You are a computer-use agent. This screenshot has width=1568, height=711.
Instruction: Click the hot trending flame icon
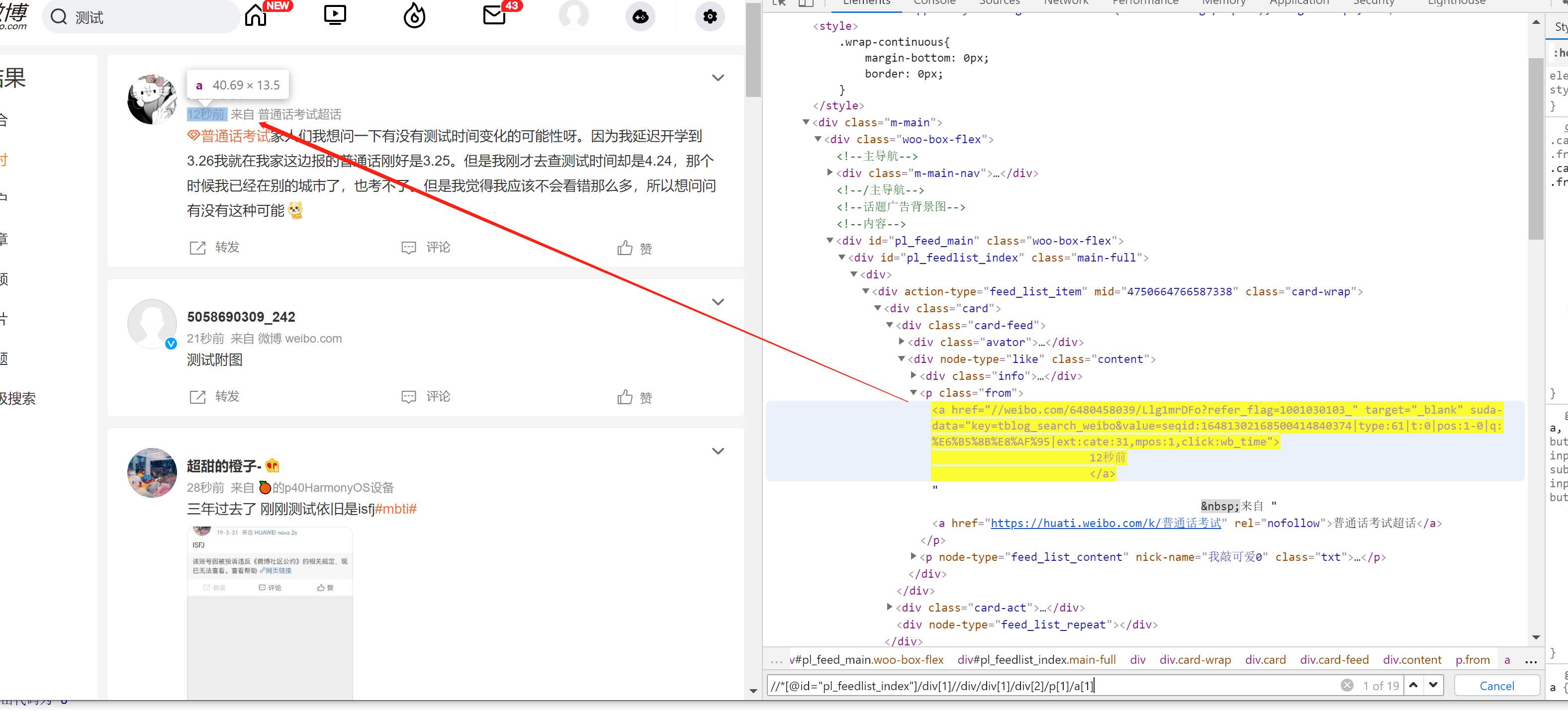[415, 16]
